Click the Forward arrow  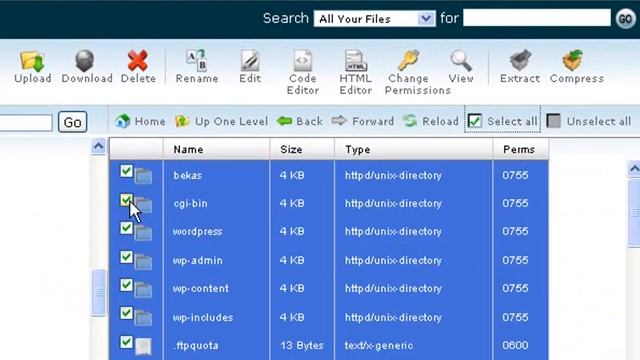tap(362, 121)
